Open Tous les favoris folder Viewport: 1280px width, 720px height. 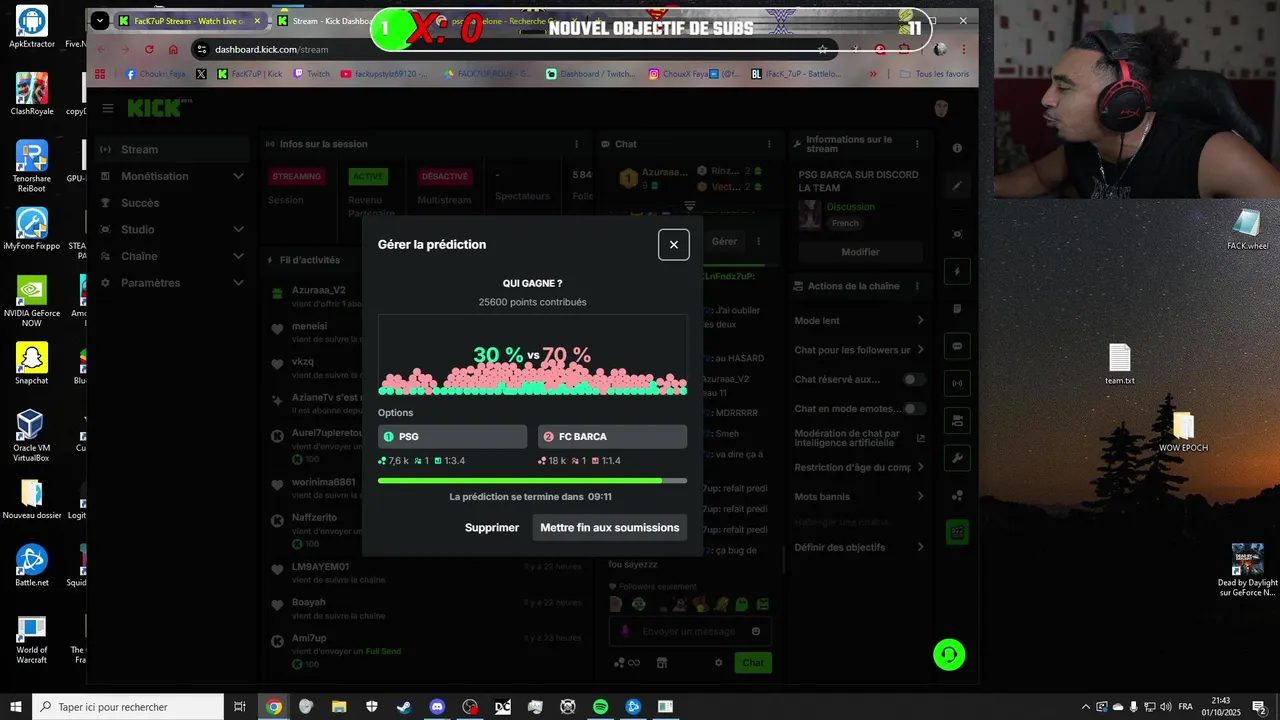coord(934,74)
